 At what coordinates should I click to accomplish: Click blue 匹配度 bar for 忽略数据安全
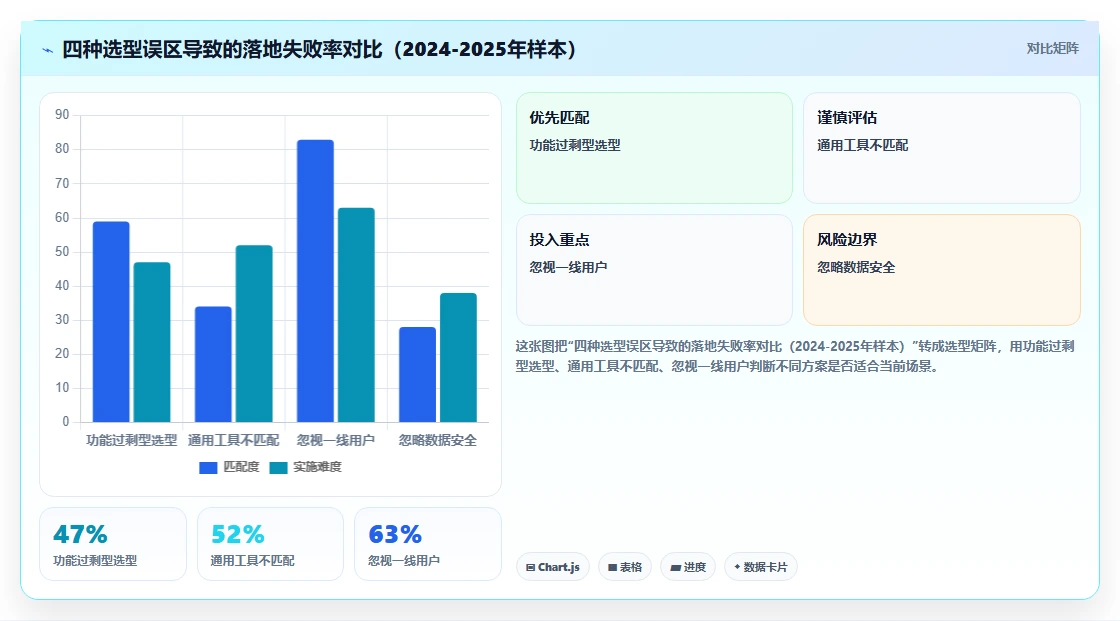point(418,374)
